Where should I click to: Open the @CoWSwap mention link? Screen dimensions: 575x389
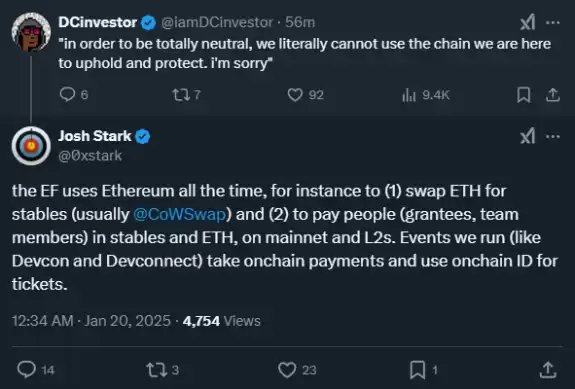180,214
